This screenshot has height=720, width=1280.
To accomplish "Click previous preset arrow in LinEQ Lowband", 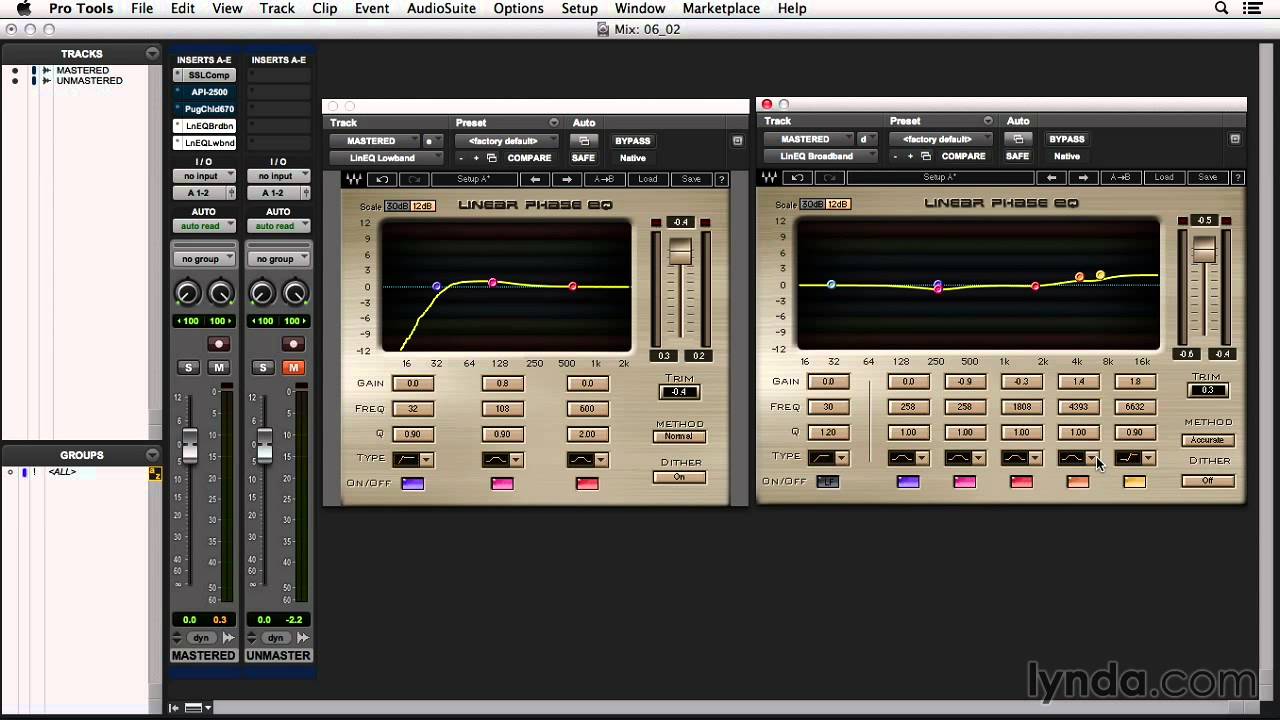I will coord(536,180).
